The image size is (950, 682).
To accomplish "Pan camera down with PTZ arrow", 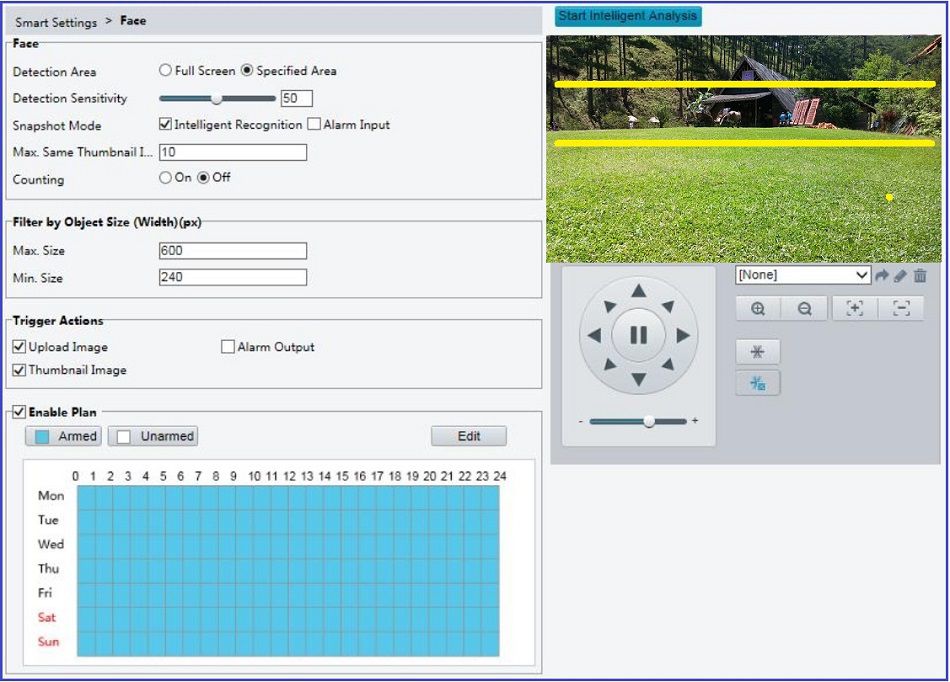I will point(639,379).
